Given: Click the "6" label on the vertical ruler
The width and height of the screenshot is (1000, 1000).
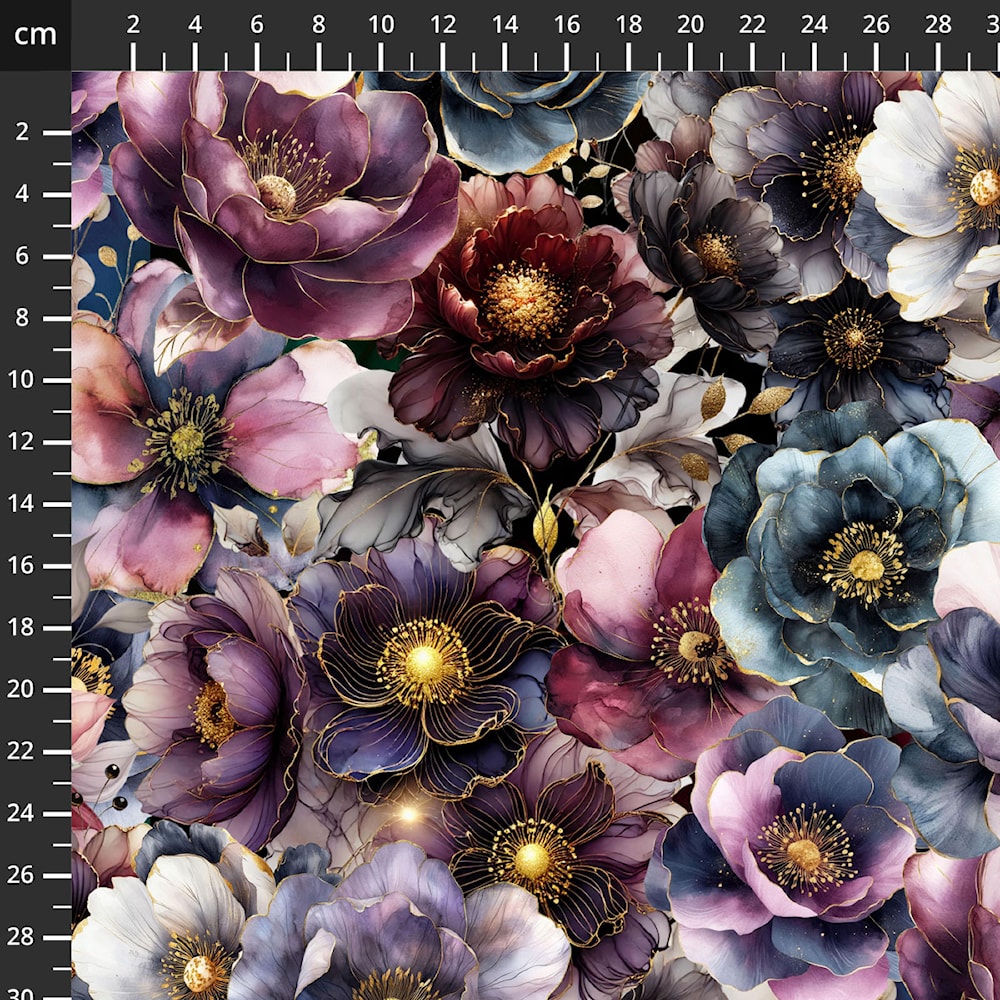Looking at the screenshot, I should point(22,256).
